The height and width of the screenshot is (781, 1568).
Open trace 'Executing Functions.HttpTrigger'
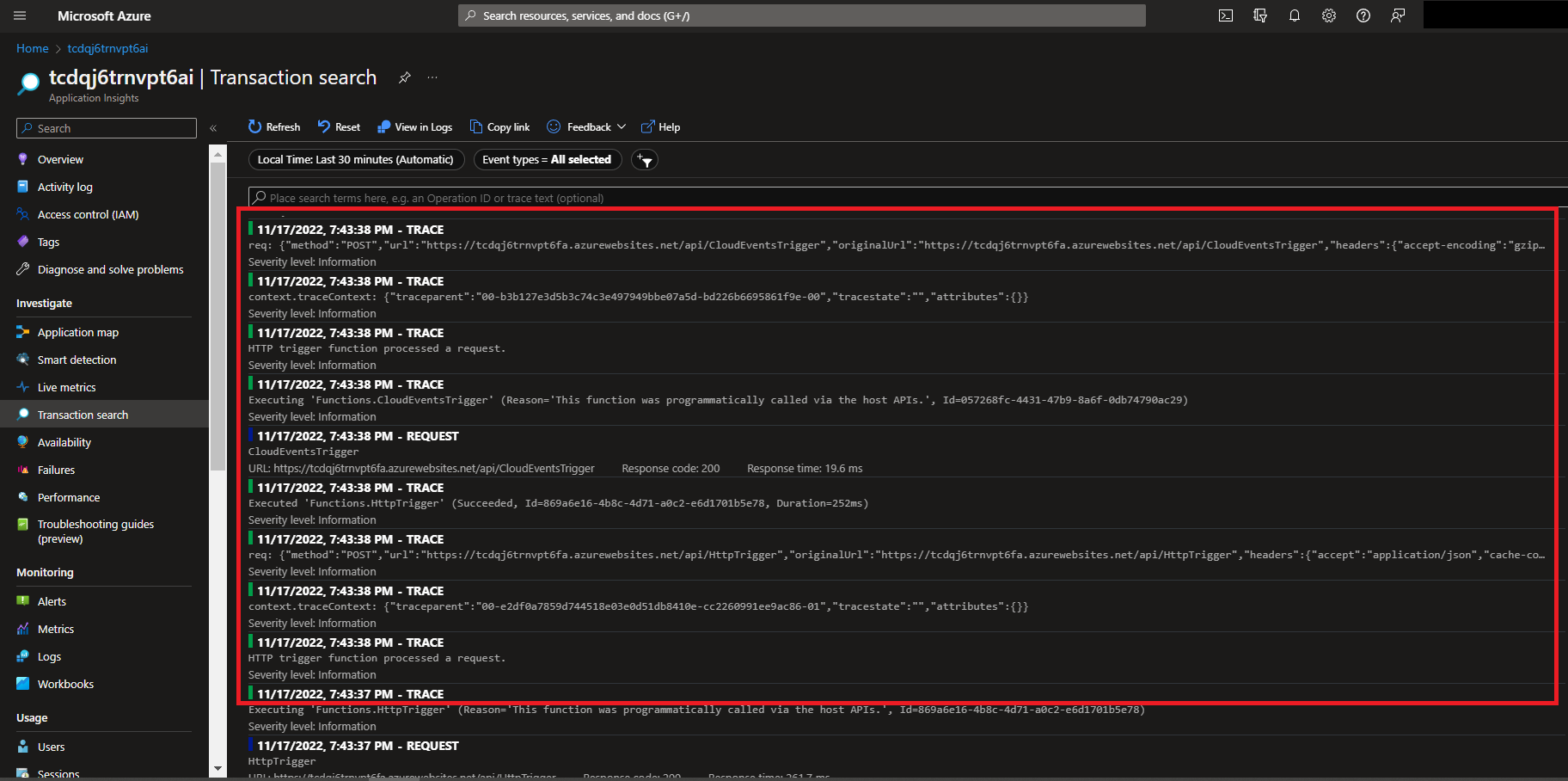(x=903, y=710)
